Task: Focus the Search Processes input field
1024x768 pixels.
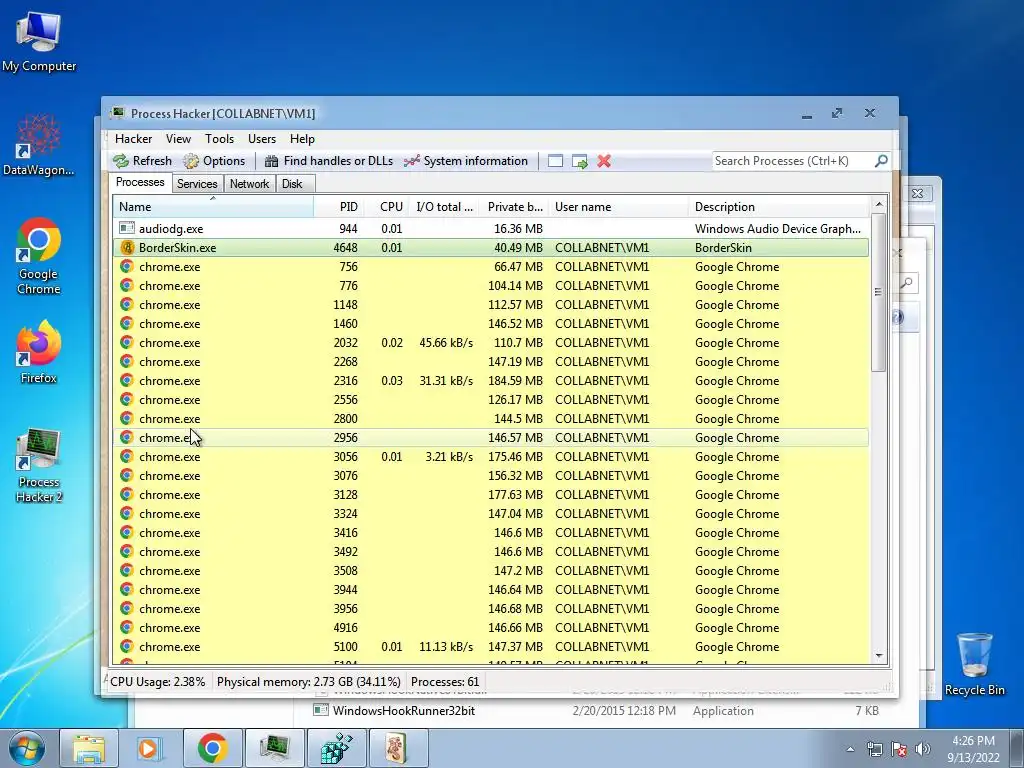Action: point(793,161)
